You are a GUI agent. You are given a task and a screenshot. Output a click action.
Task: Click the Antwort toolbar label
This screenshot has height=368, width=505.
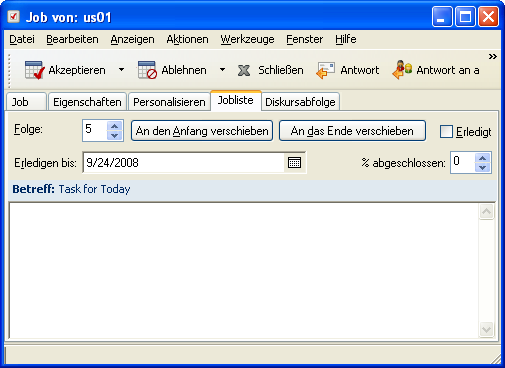pyautogui.click(x=360, y=70)
